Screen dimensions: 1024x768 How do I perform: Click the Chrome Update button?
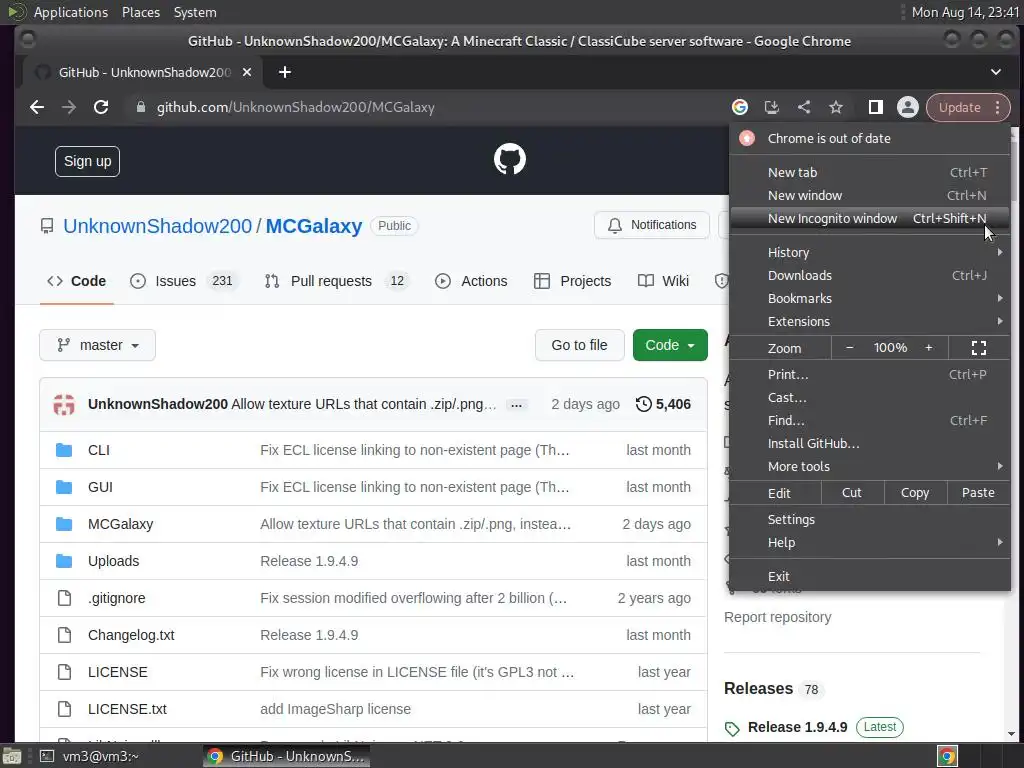click(968, 107)
